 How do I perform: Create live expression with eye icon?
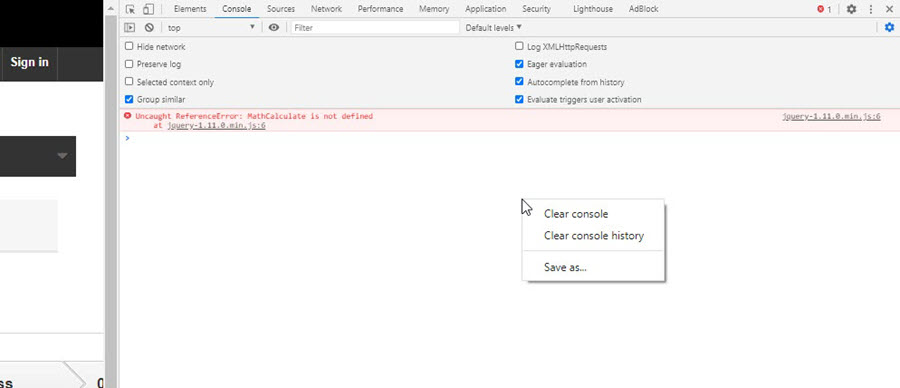point(274,27)
